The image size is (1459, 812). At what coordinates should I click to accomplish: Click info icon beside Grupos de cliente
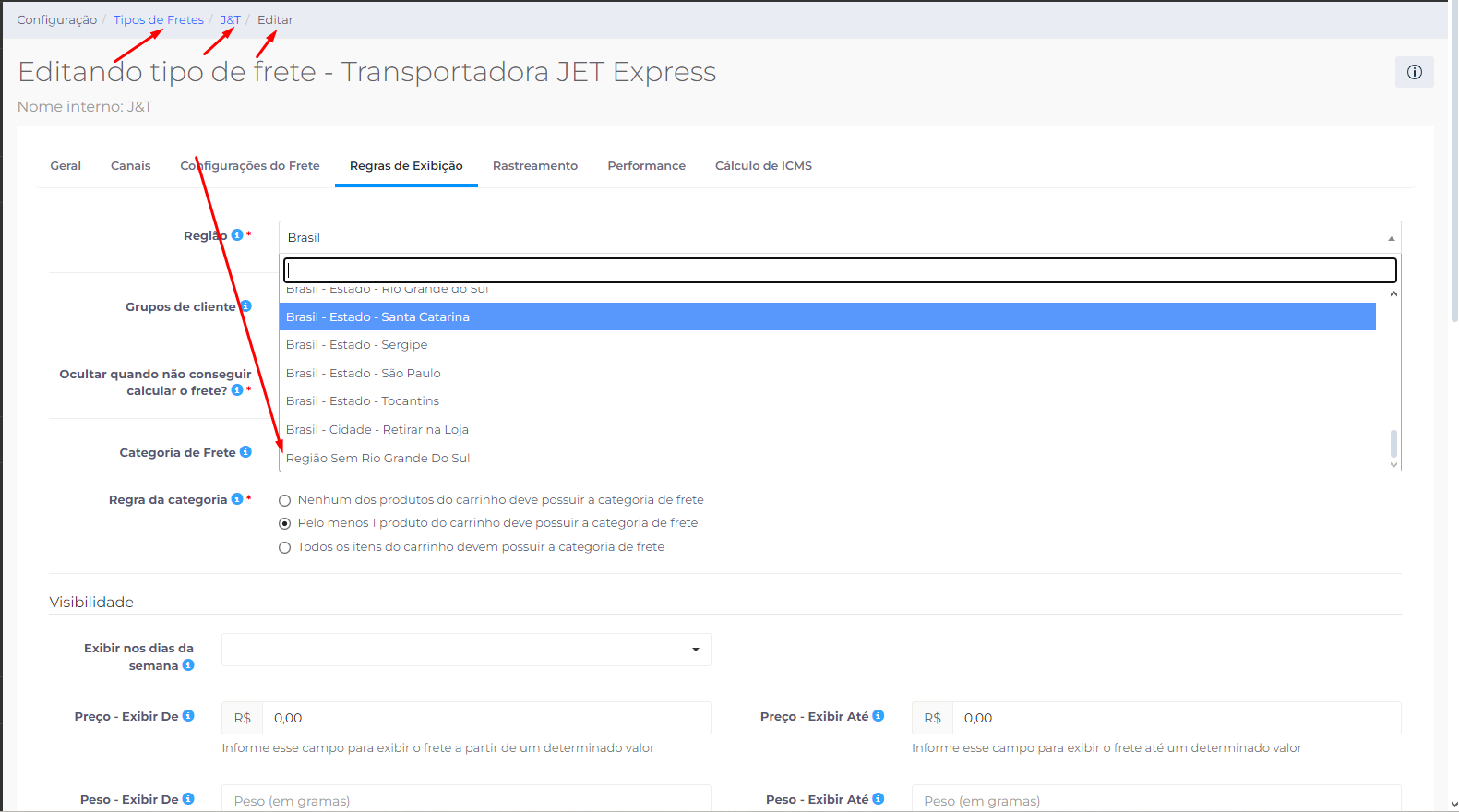click(x=245, y=306)
